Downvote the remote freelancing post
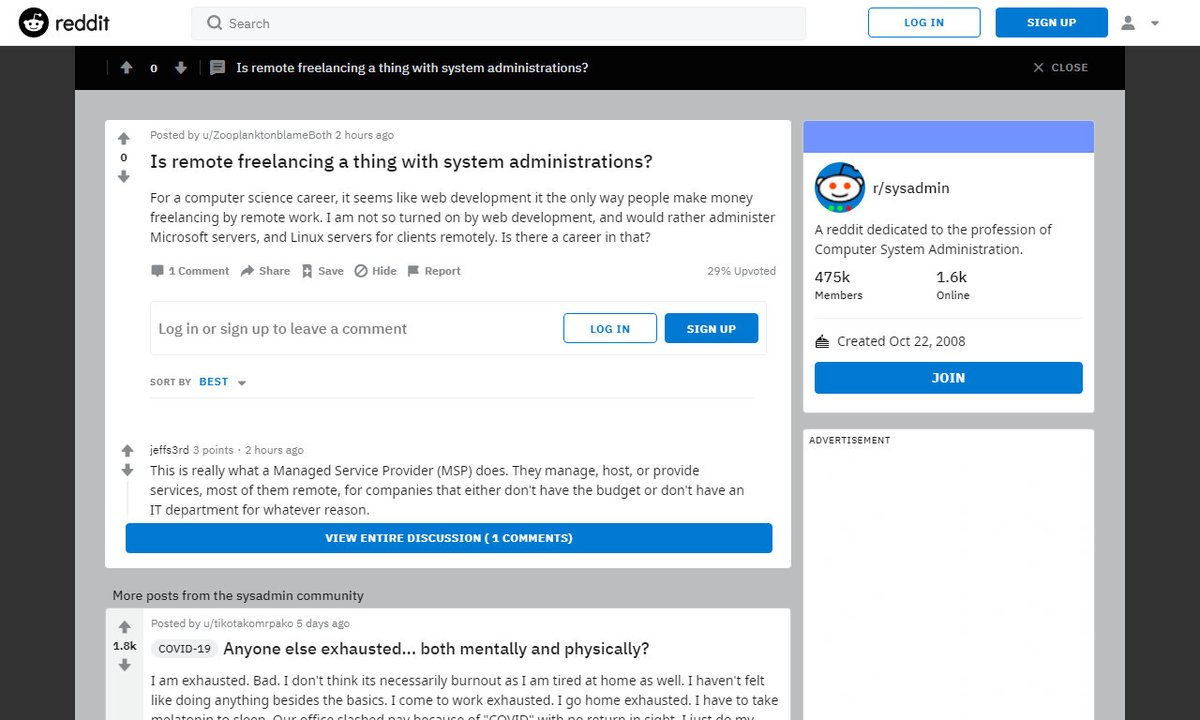Screen dimensions: 1200x720 coord(124,177)
